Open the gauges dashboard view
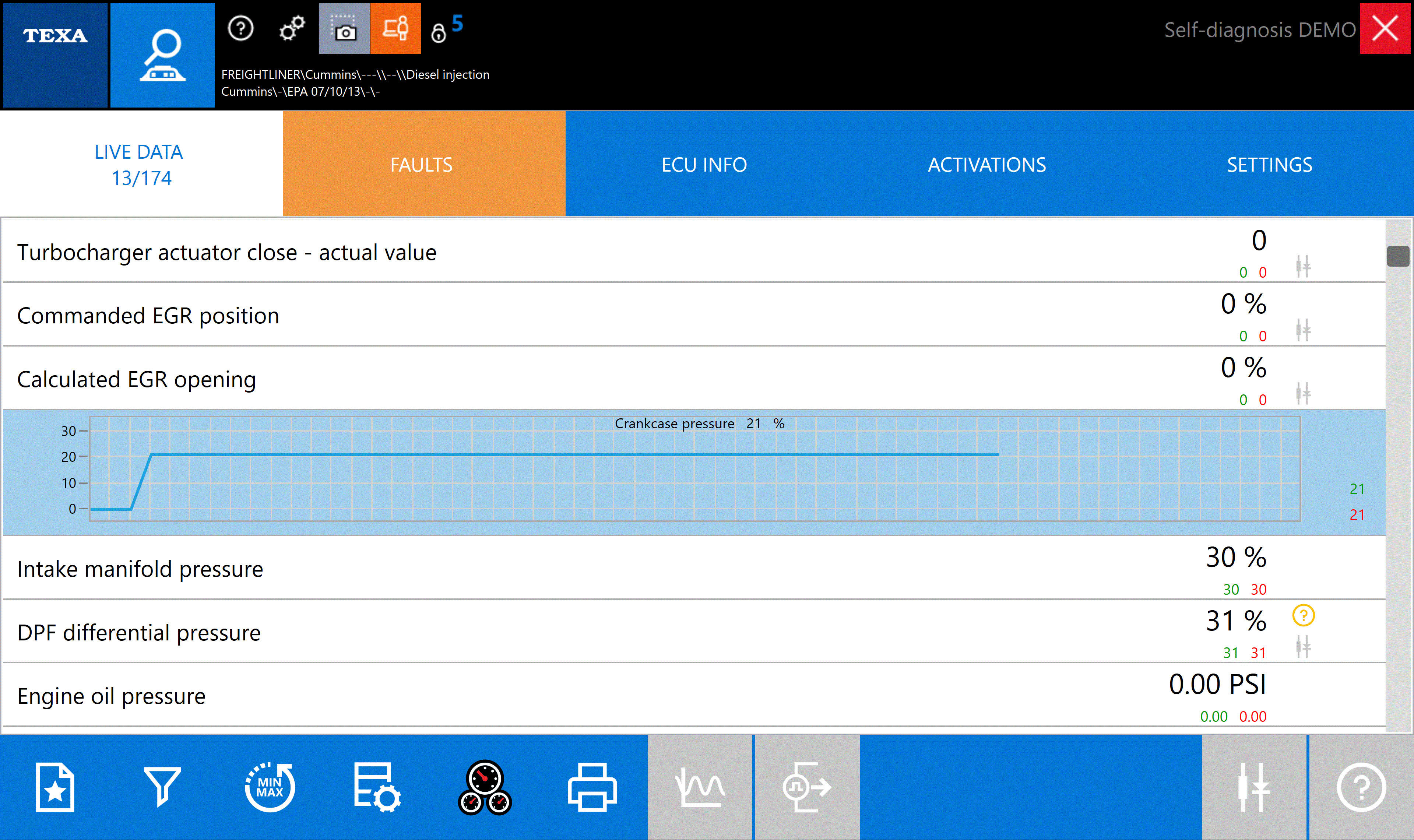 click(485, 787)
